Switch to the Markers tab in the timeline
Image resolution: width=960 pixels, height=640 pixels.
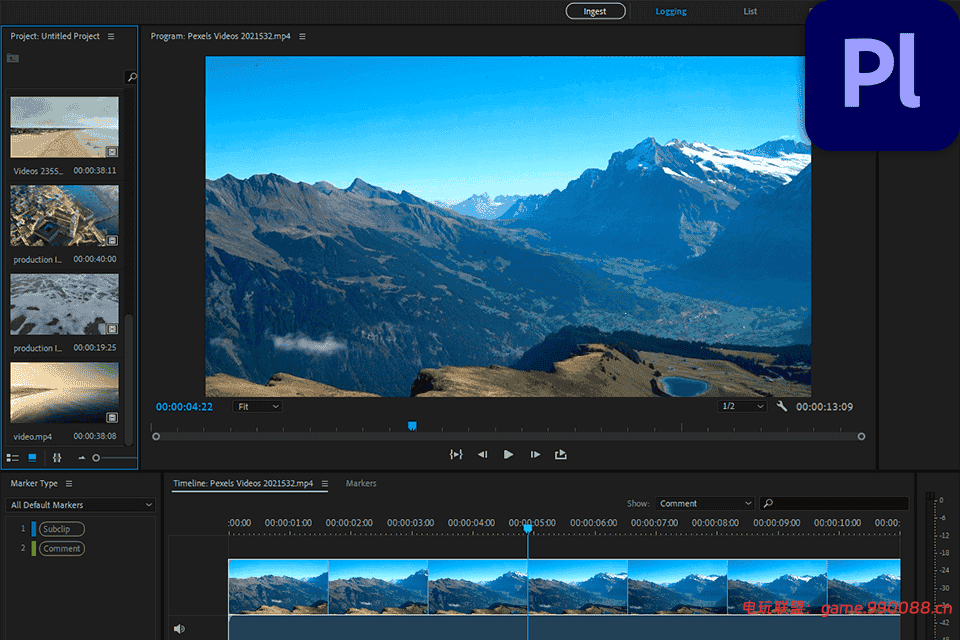[x=360, y=483]
